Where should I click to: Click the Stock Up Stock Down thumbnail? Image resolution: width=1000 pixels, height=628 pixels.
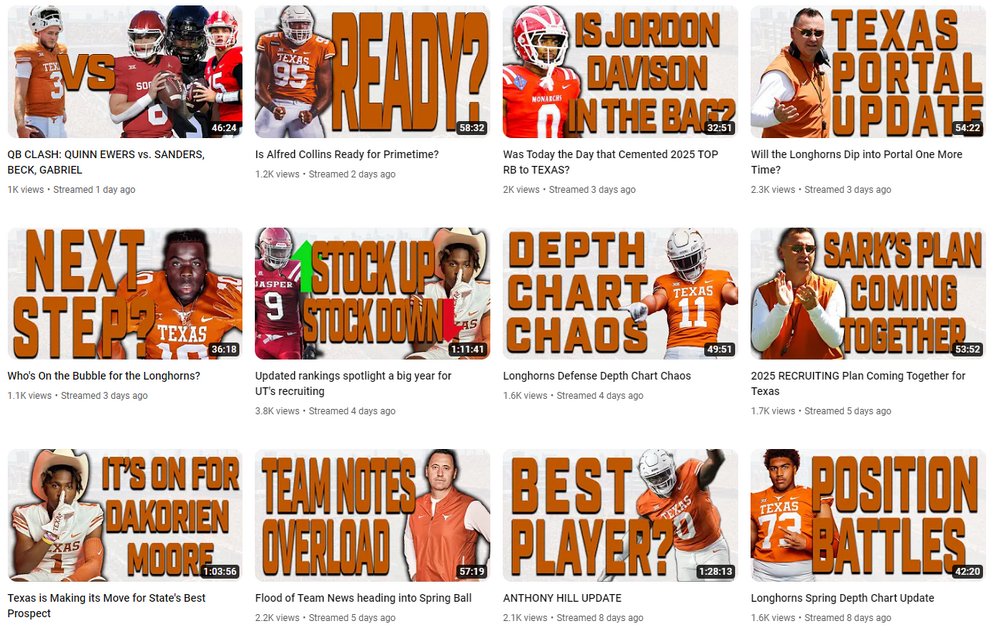[372, 293]
